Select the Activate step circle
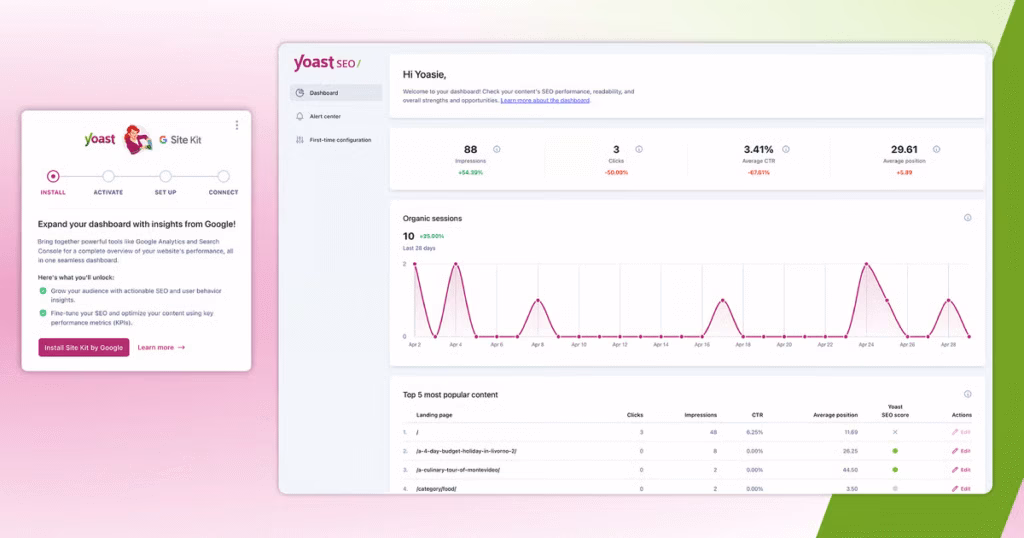Image resolution: width=1024 pixels, height=538 pixels. coord(108,176)
